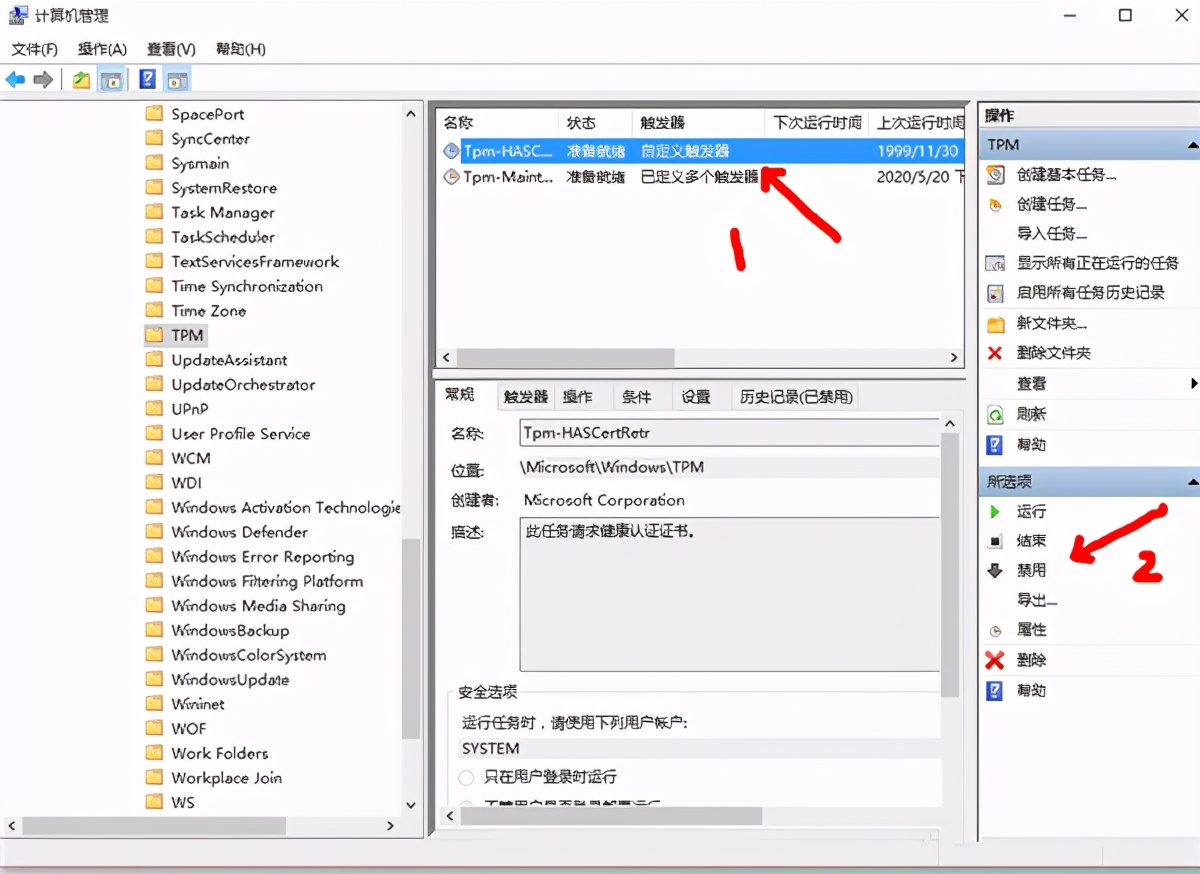Click the Delete Folder (删除文件夹) red X icon
Image resolution: width=1200 pixels, height=874 pixels.
tap(996, 354)
